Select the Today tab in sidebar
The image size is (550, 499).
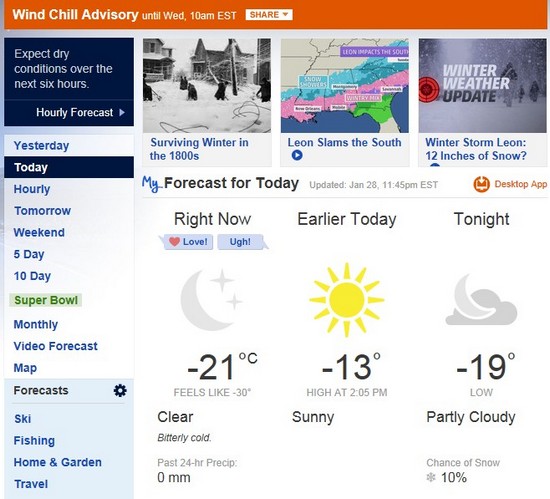click(x=69, y=167)
